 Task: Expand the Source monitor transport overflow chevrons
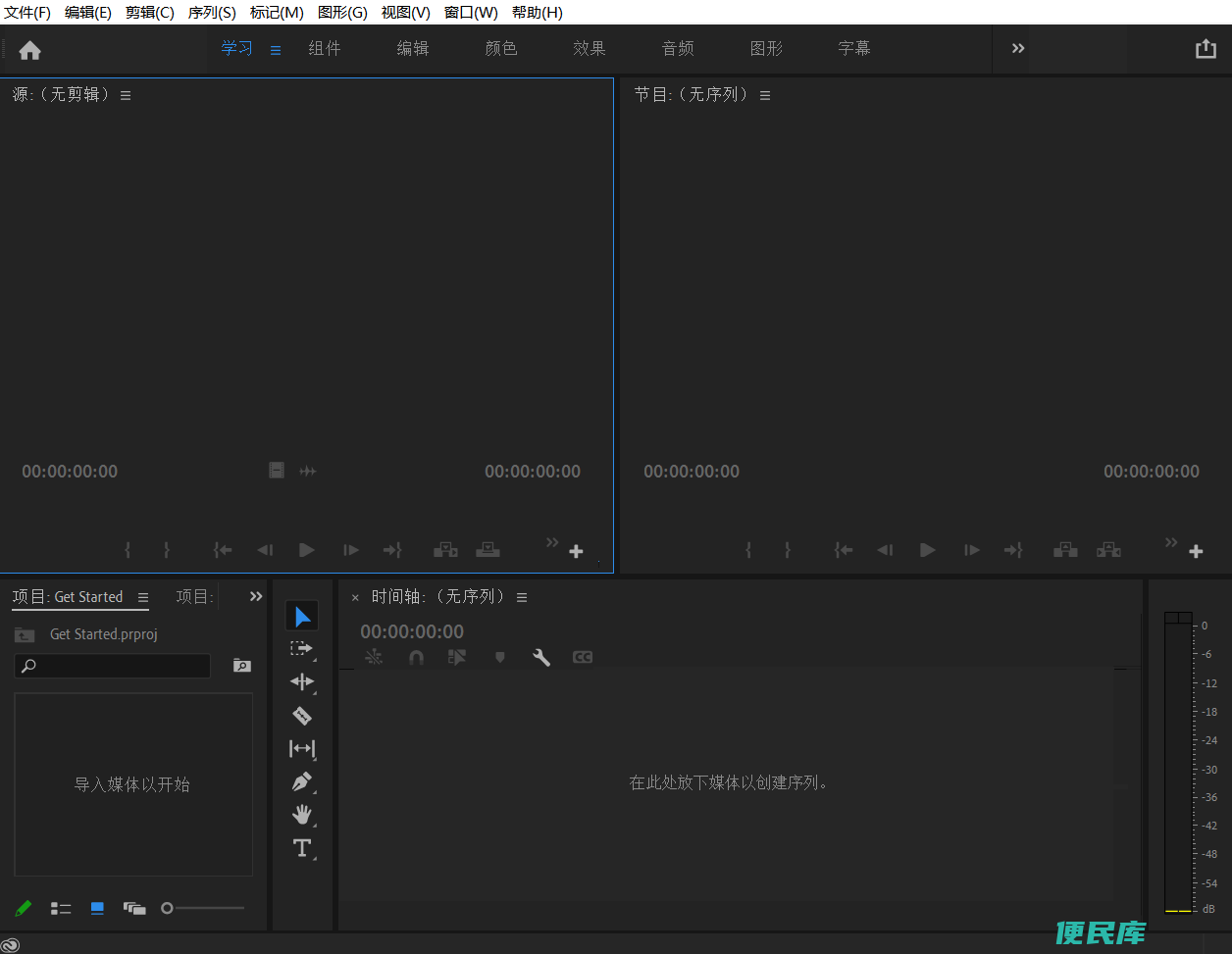(552, 542)
